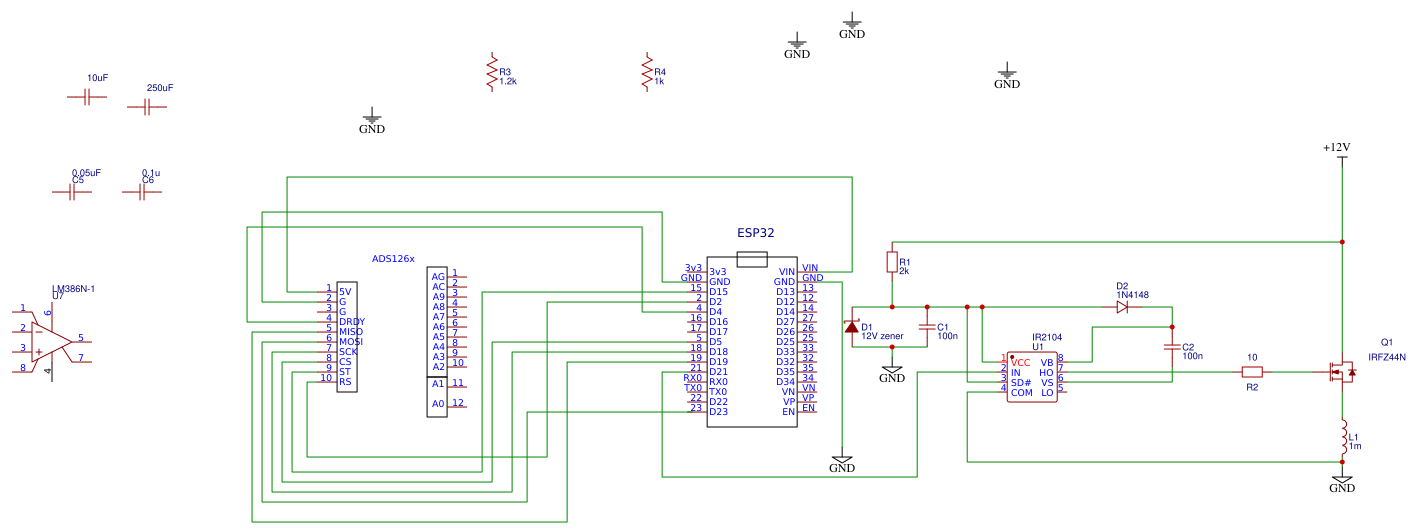The width and height of the screenshot is (1417, 532).
Task: Click the C5 0.05uF capacitor symbol
Action: tap(72, 192)
